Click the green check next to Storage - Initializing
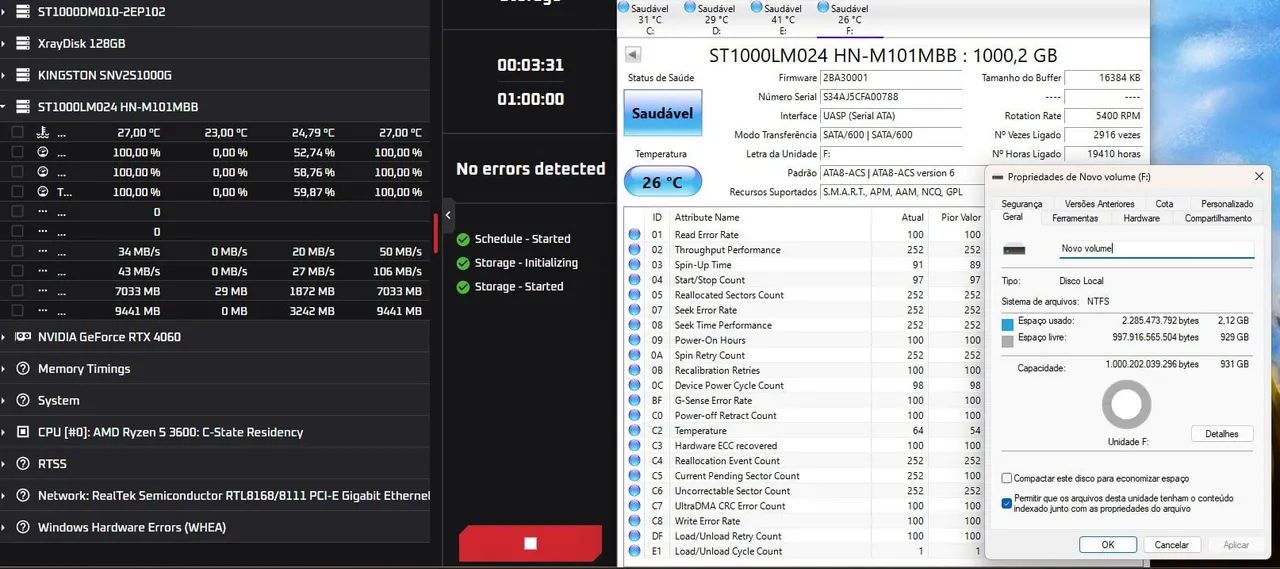This screenshot has height=569, width=1280. click(462, 263)
